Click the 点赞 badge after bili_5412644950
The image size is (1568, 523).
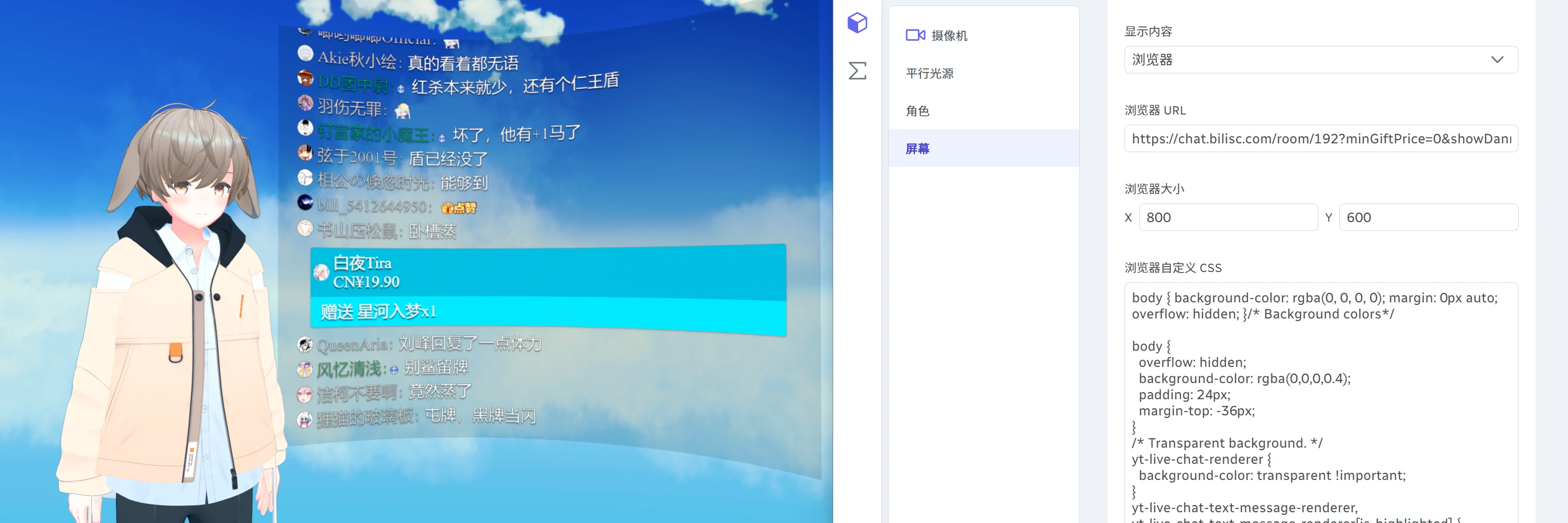(459, 208)
